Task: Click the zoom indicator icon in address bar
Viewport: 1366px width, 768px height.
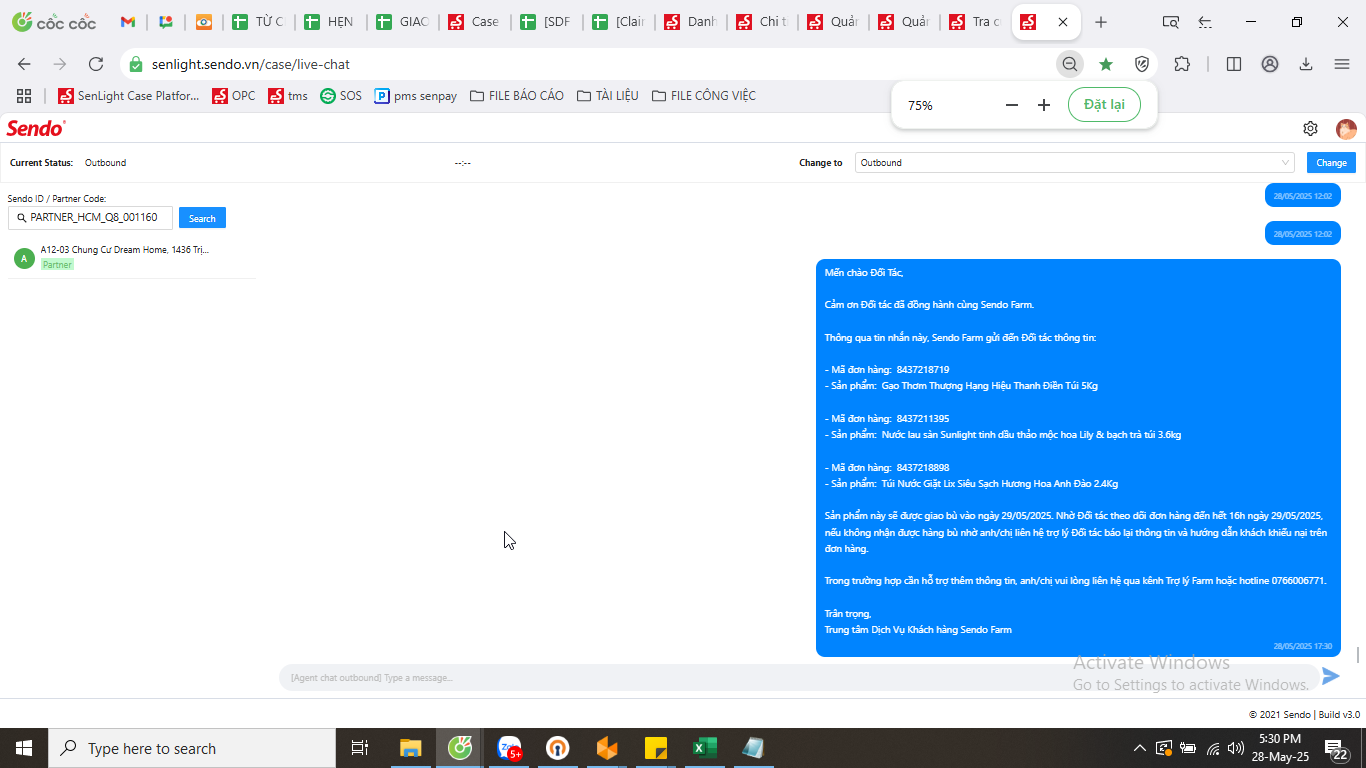Action: click(x=1070, y=64)
